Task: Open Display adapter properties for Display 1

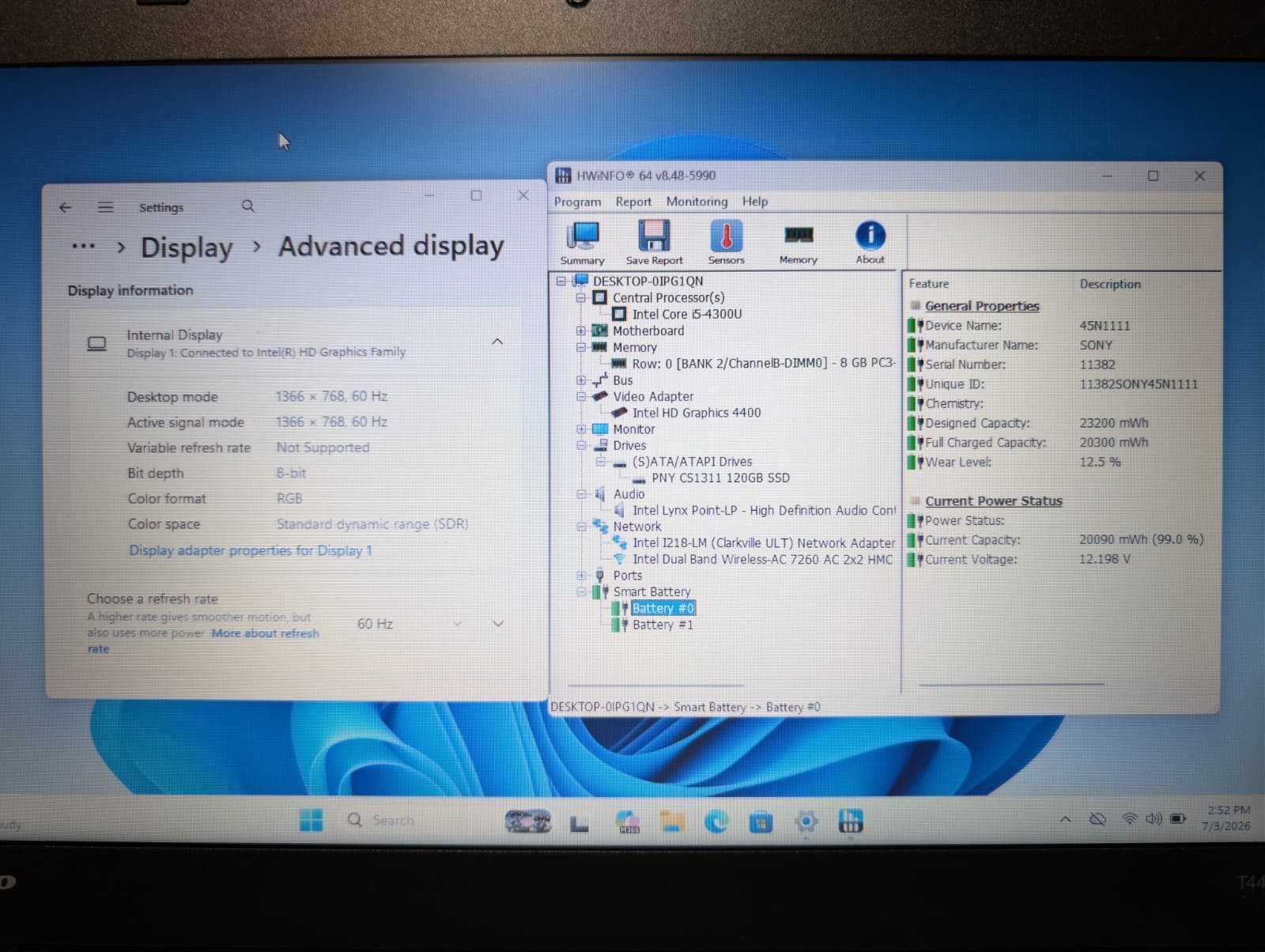Action: [x=250, y=550]
